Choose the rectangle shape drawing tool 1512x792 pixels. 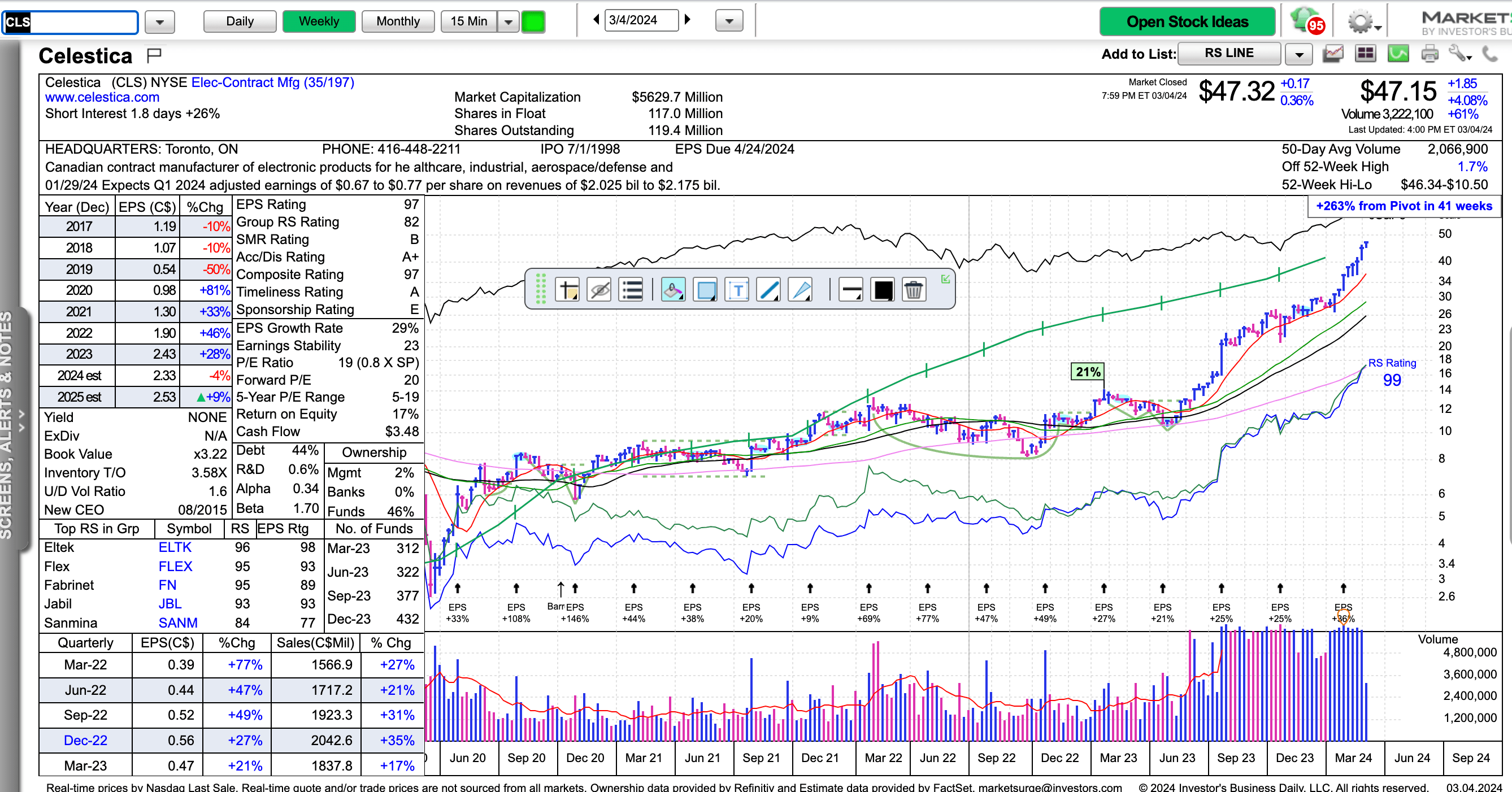coord(706,290)
